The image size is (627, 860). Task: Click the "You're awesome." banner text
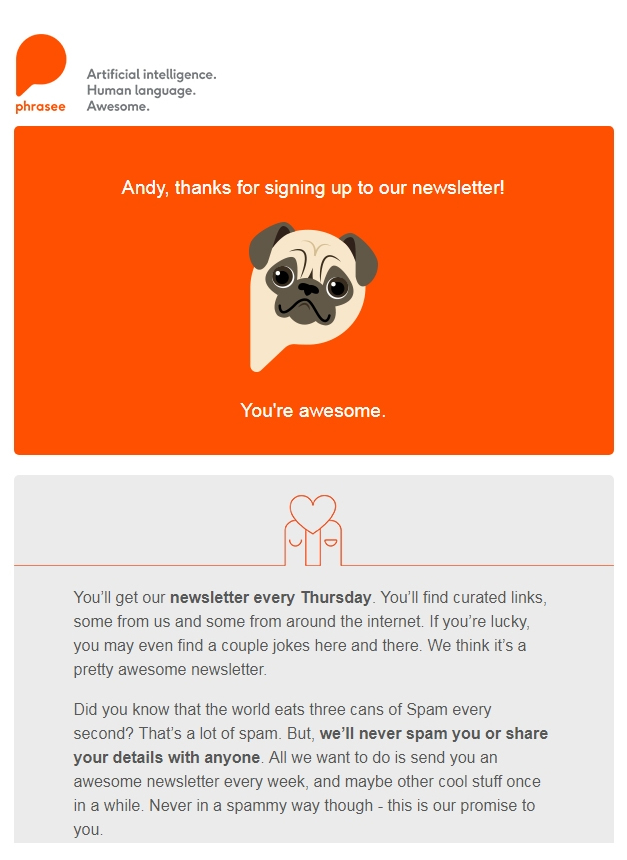(x=313, y=410)
